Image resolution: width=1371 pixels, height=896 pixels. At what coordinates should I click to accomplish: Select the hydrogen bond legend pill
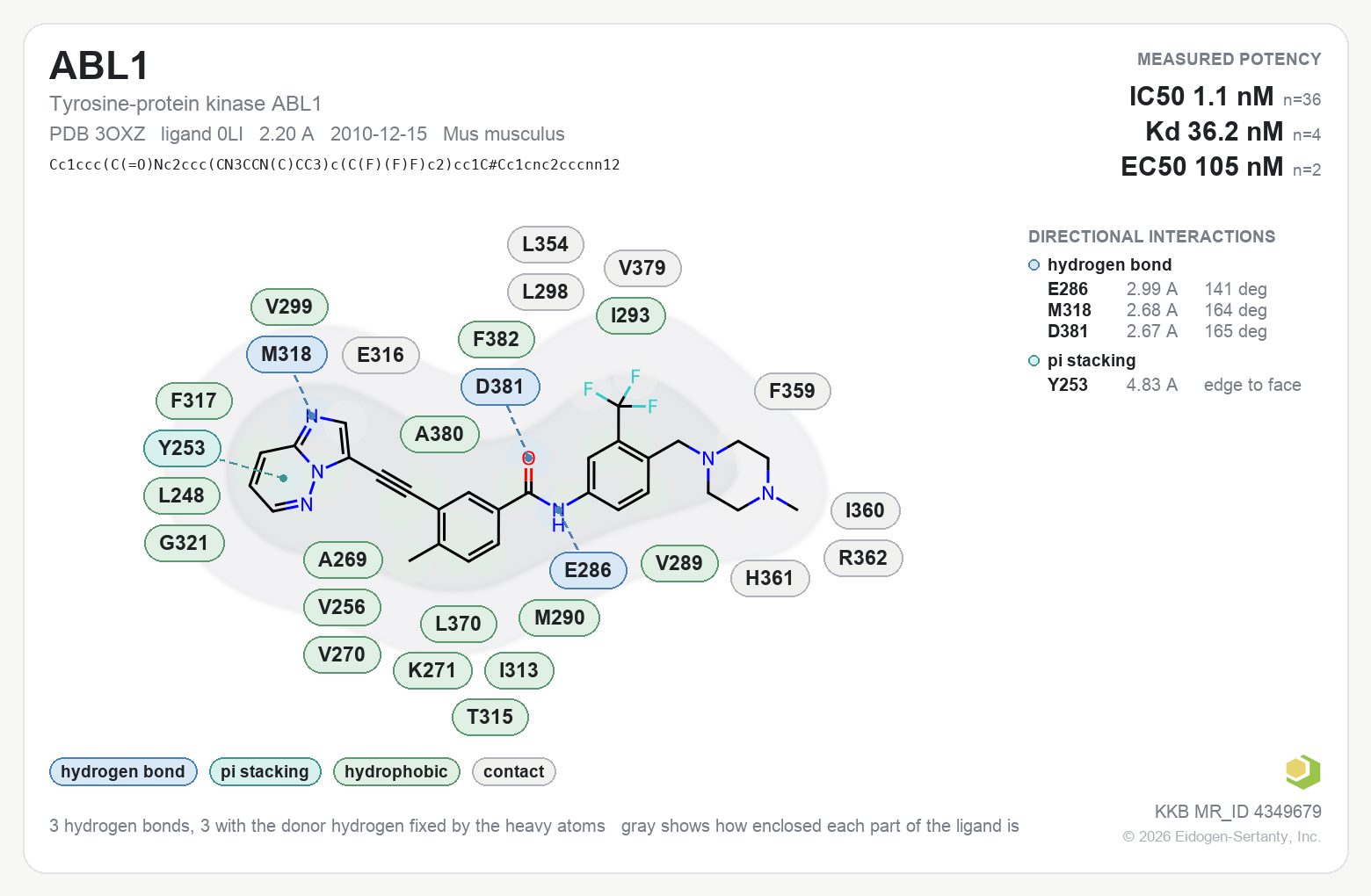[x=123, y=771]
